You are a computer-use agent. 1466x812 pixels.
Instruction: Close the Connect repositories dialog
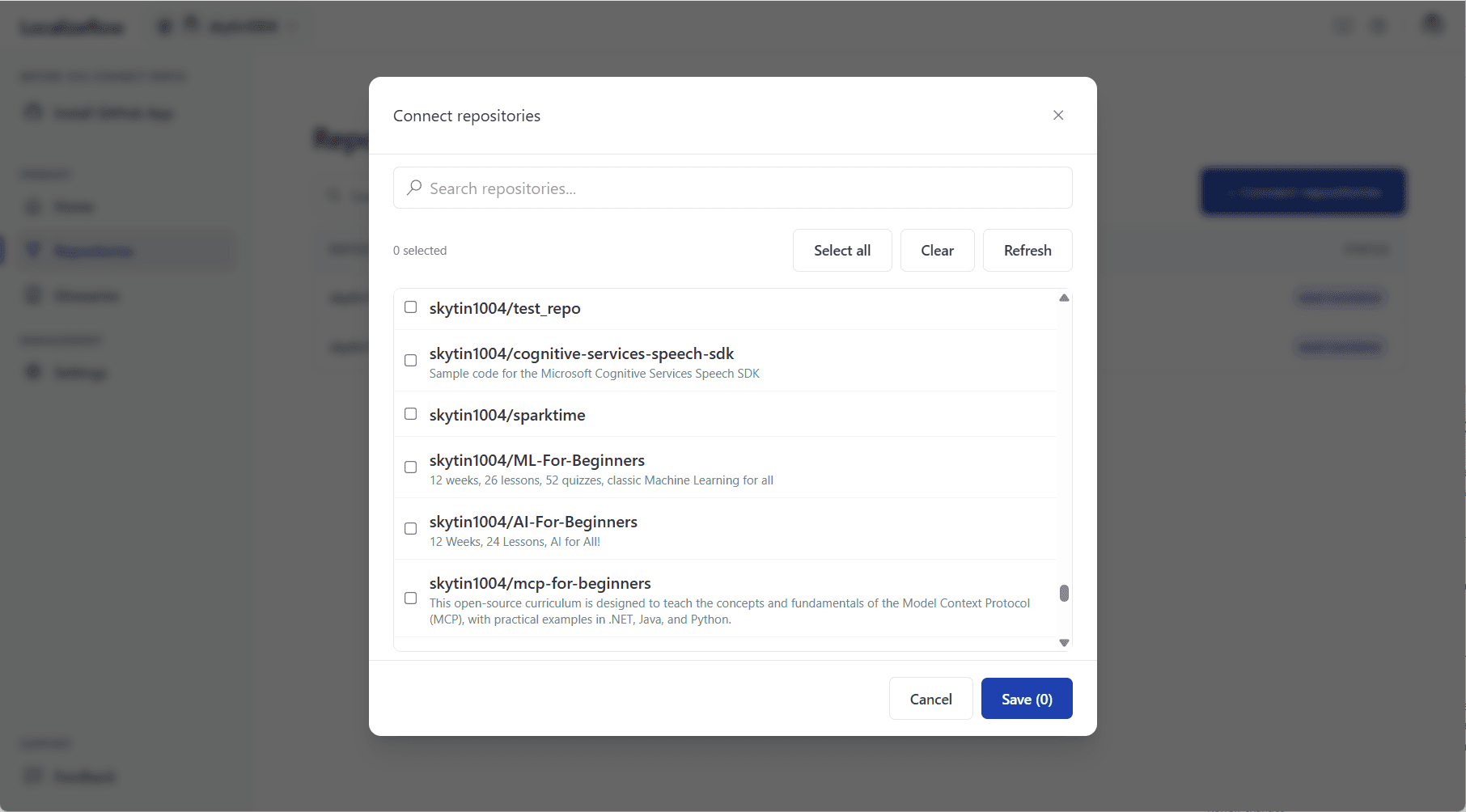[x=1057, y=116]
